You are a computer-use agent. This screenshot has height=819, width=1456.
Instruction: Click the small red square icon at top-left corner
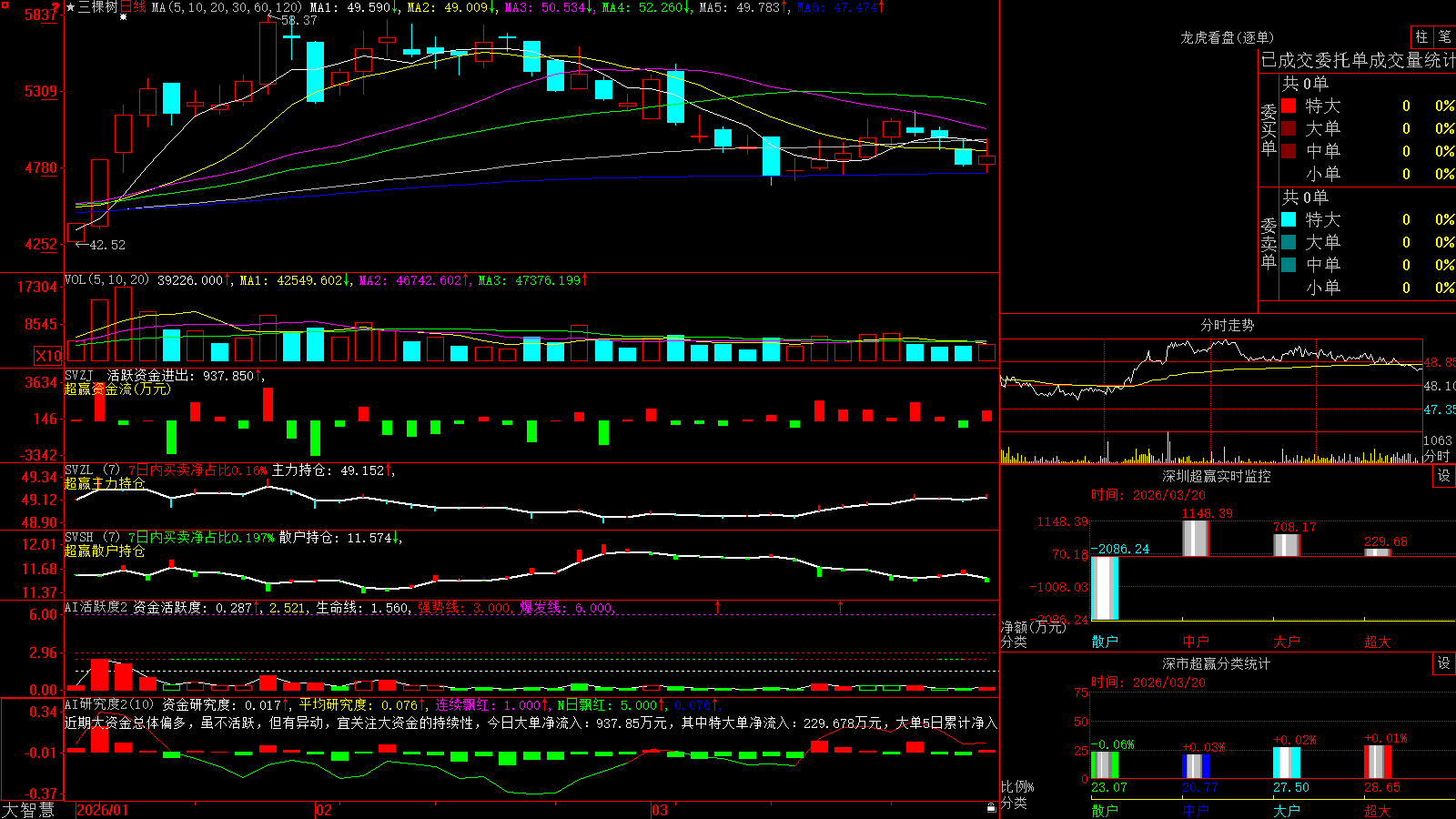[x=5, y=5]
